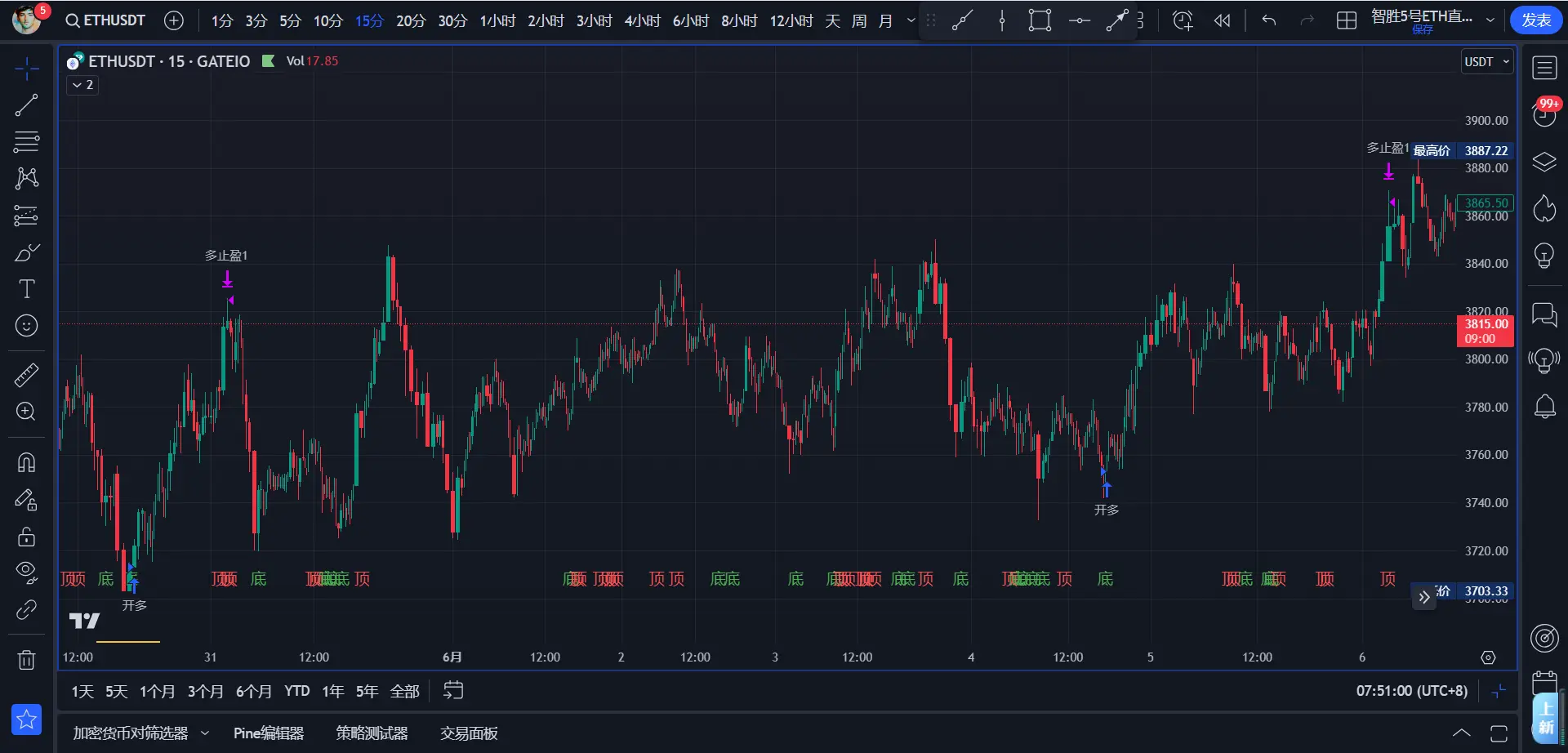The image size is (1568, 753).
Task: Open chart price scale settings gear
Action: [1488, 657]
